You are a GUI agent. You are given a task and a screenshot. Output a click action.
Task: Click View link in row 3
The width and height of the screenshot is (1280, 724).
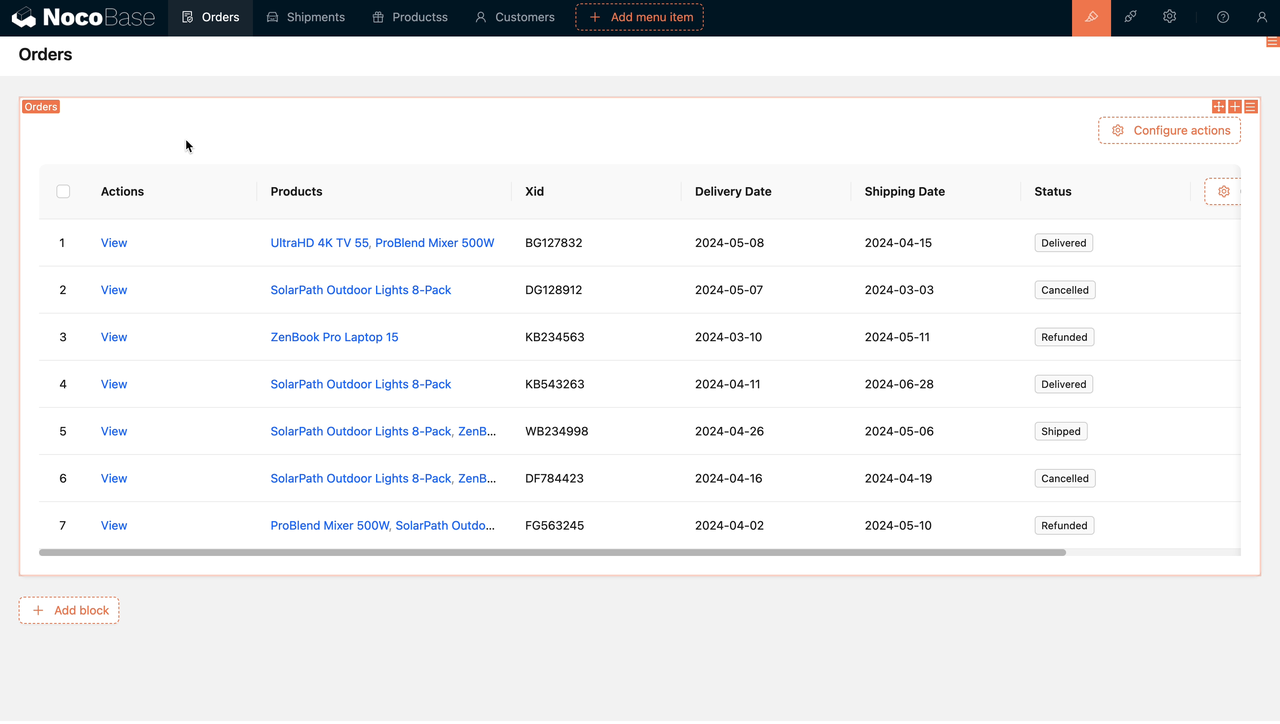point(114,337)
